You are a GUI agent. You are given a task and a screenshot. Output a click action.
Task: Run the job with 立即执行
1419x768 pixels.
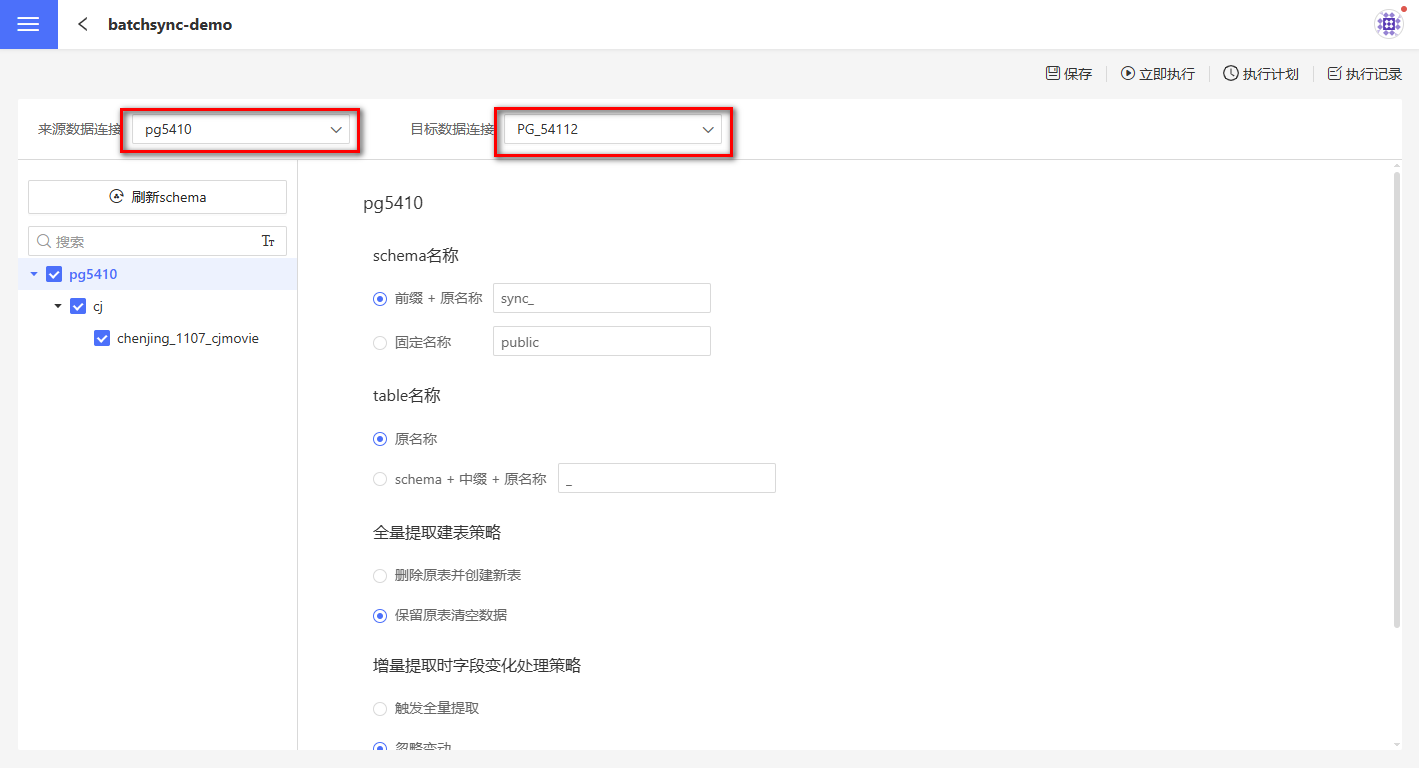(x=1158, y=74)
